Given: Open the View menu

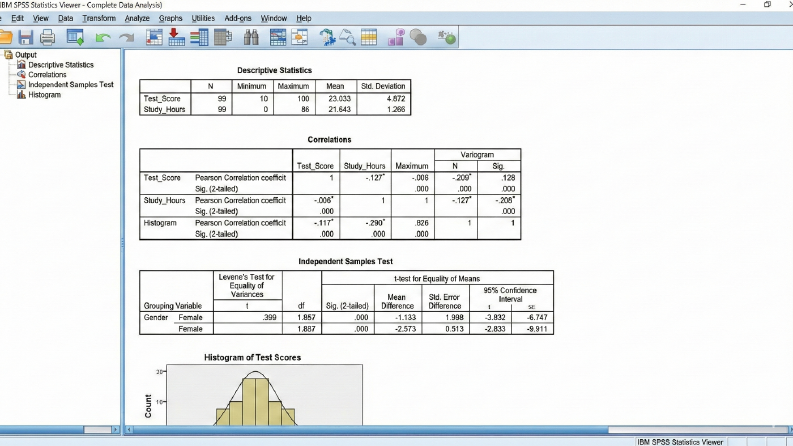Looking at the screenshot, I should [x=41, y=18].
